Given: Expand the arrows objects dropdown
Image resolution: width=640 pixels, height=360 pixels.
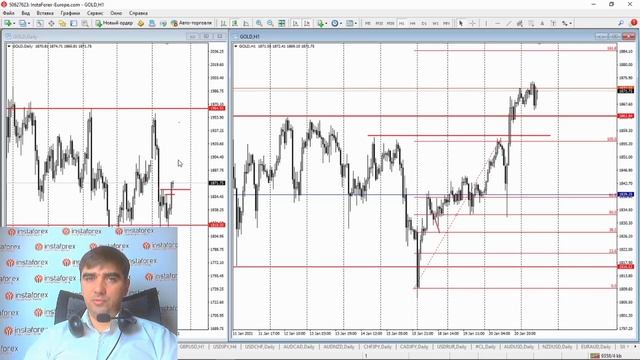Looking at the screenshot, I should click(x=570, y=23).
